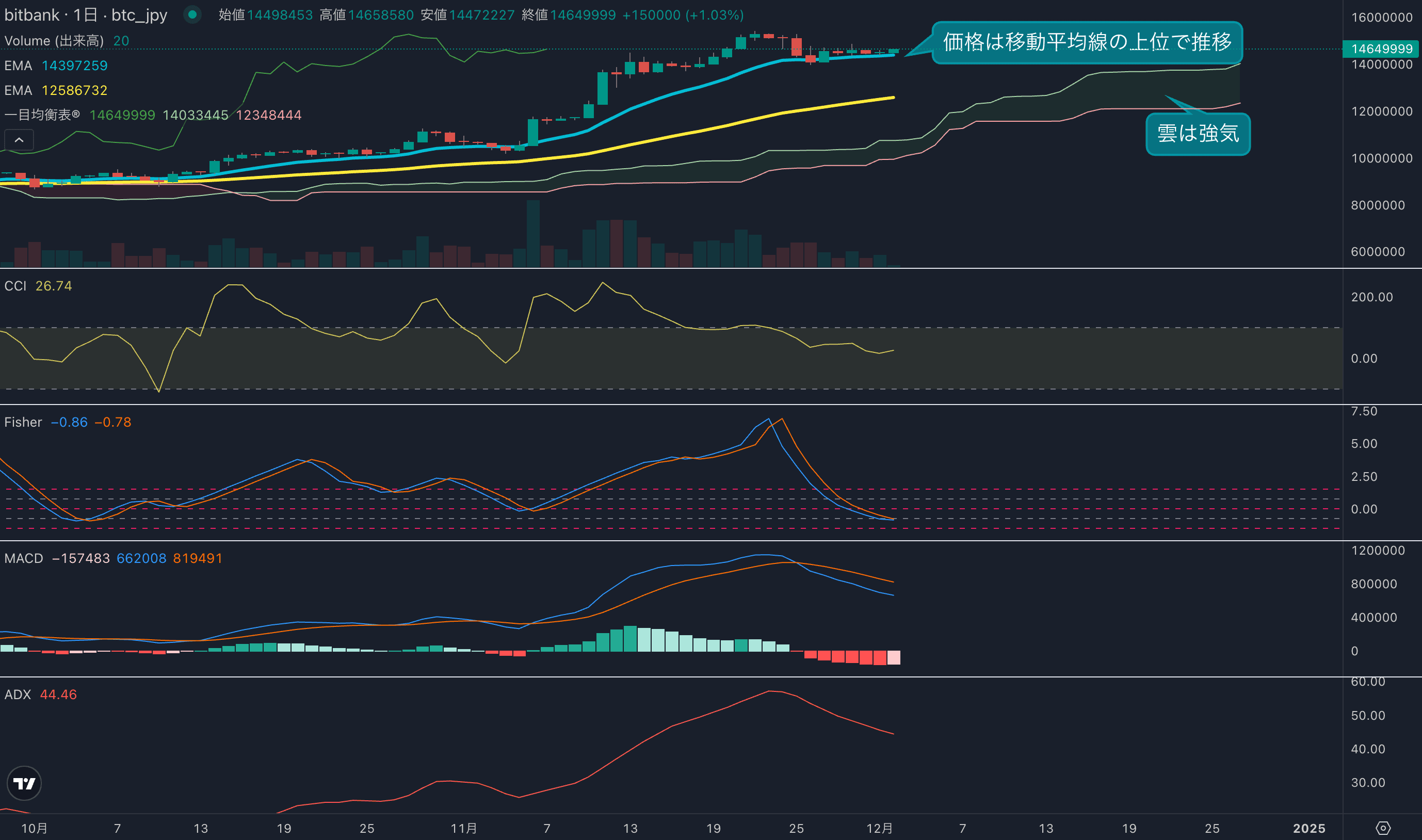Image resolution: width=1422 pixels, height=840 pixels.
Task: Select the Volume (出来高) indicator legend
Action: (x=54, y=41)
